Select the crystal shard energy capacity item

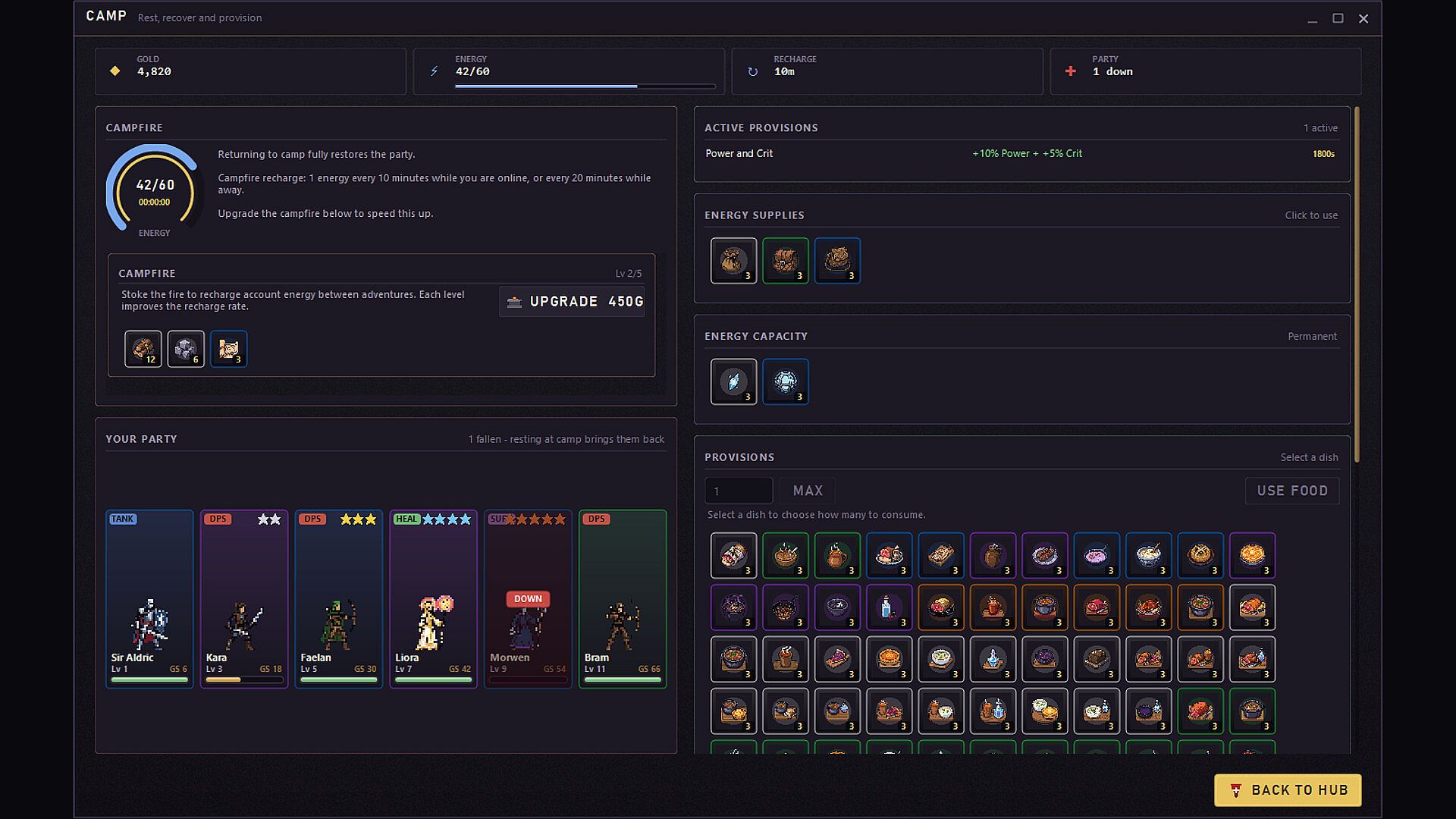coord(733,381)
